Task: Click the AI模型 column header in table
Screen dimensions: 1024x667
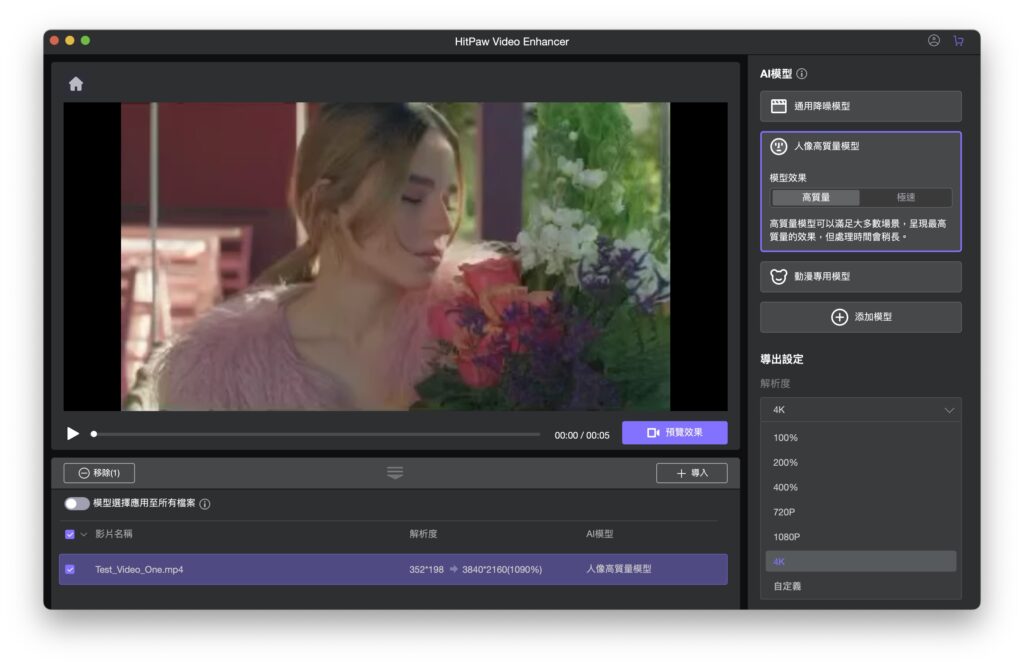Action: 600,534
